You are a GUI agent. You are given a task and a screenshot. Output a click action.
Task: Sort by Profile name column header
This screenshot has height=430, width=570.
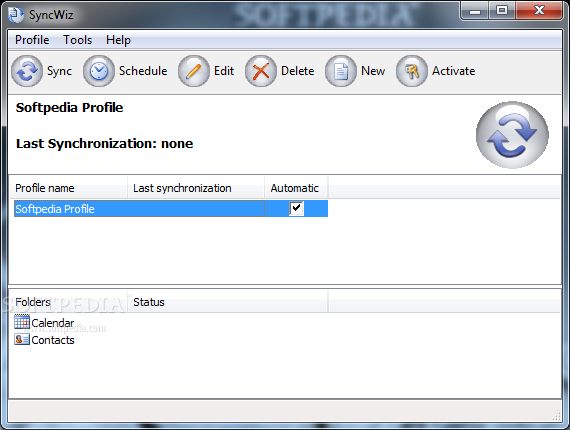coord(68,188)
